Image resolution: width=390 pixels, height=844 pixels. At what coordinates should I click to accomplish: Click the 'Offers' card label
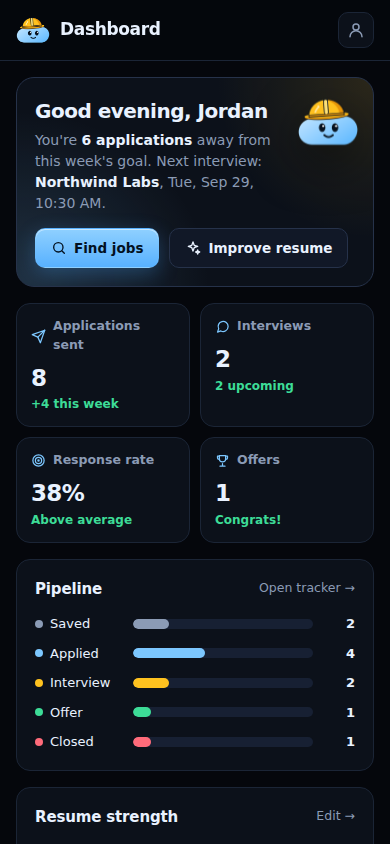point(258,460)
